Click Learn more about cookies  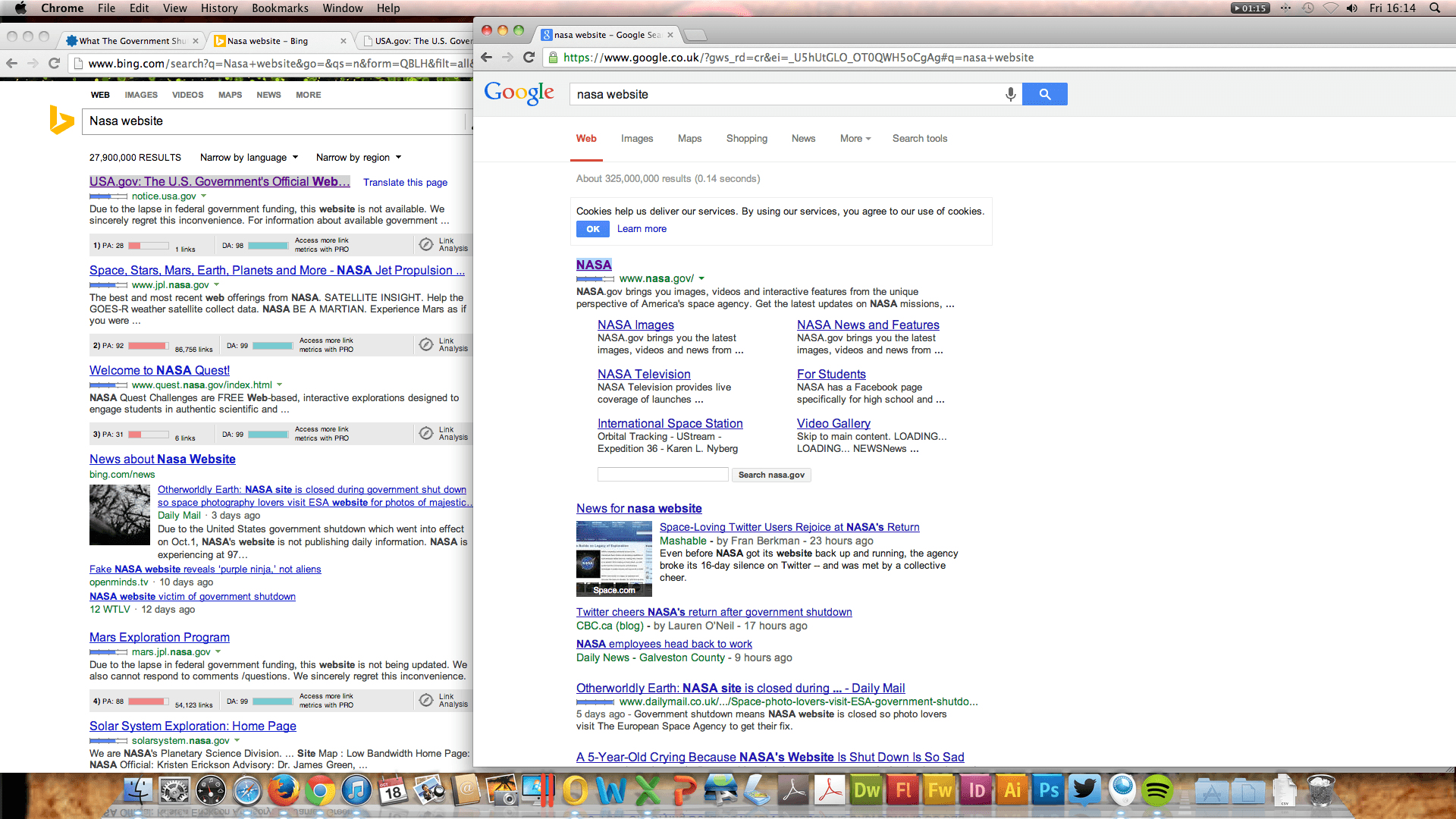(642, 229)
